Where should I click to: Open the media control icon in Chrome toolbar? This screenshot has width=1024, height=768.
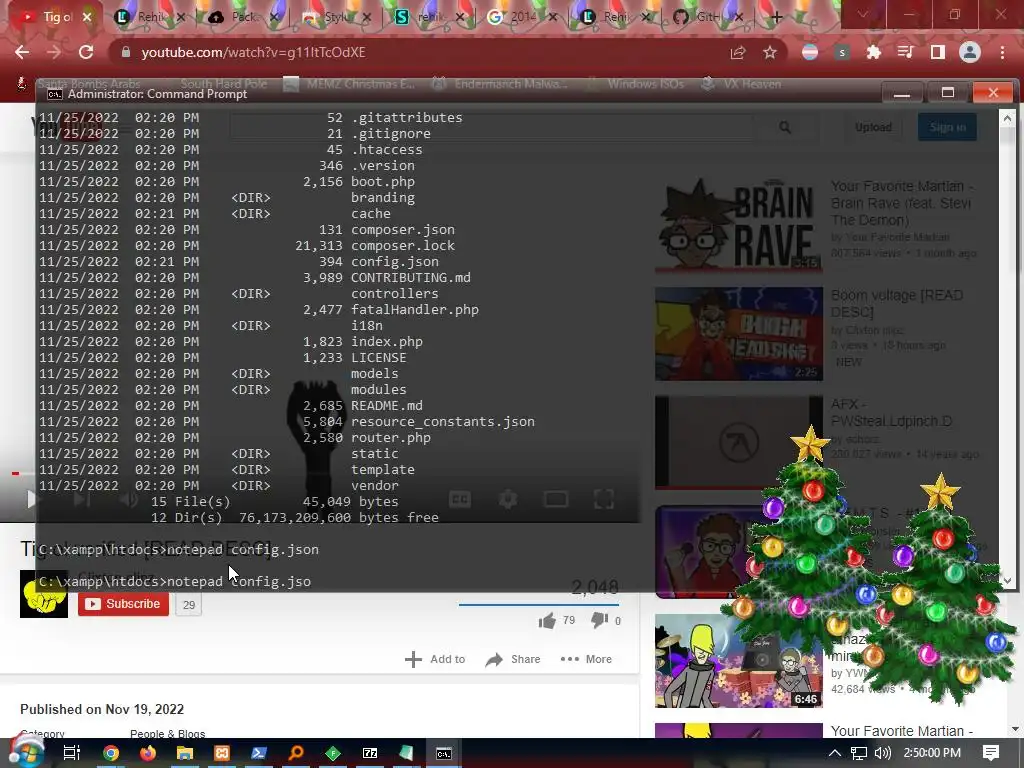(x=905, y=52)
